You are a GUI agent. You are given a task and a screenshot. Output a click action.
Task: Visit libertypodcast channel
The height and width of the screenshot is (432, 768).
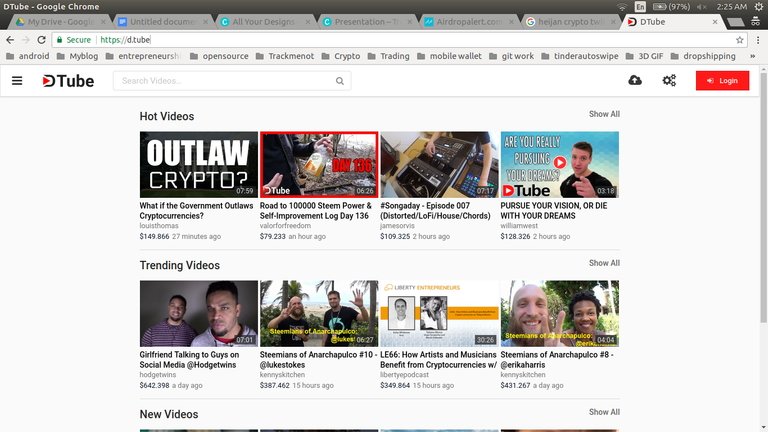point(404,375)
